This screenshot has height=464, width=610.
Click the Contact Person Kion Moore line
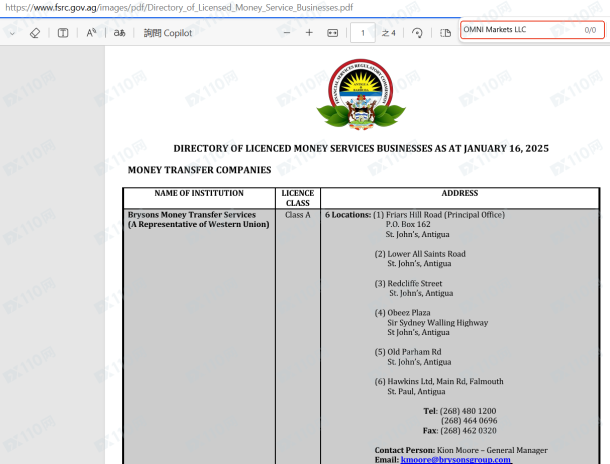click(x=461, y=450)
